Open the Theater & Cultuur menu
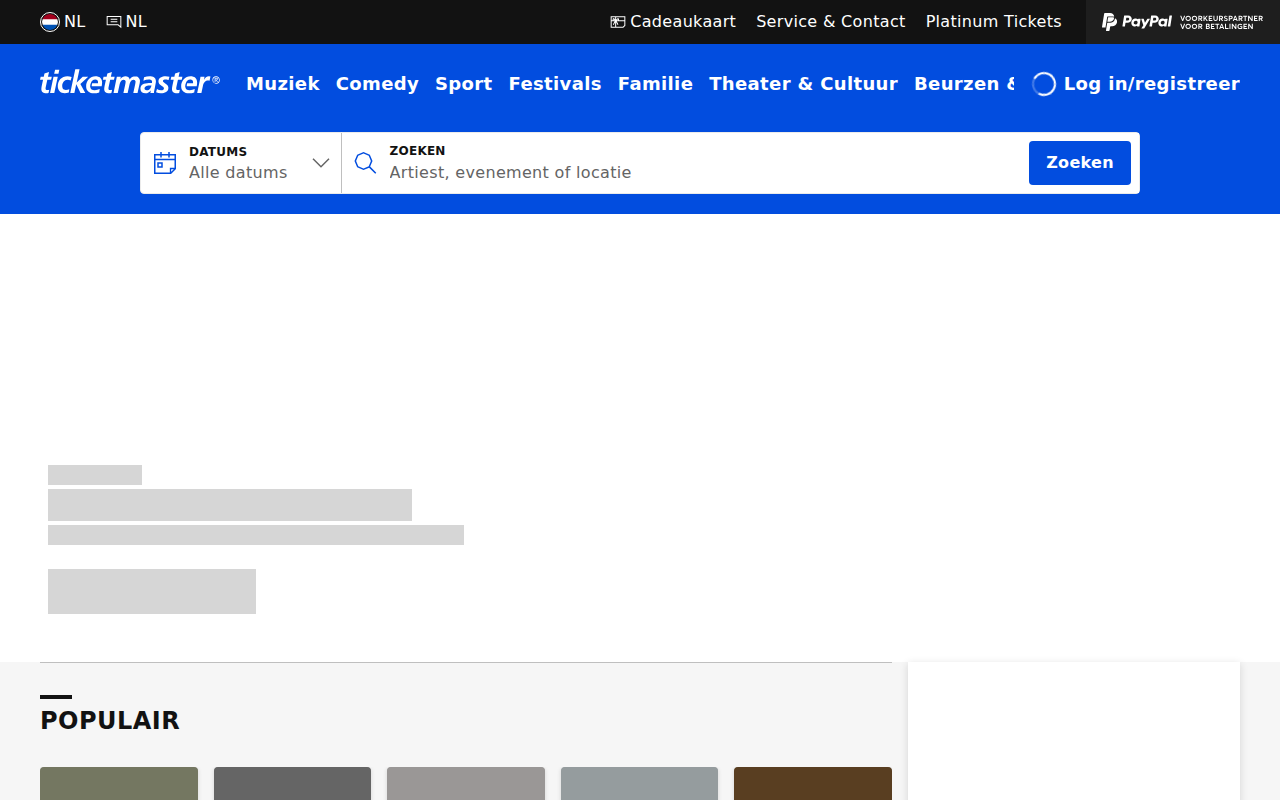This screenshot has height=800, width=1280. pyautogui.click(x=804, y=84)
